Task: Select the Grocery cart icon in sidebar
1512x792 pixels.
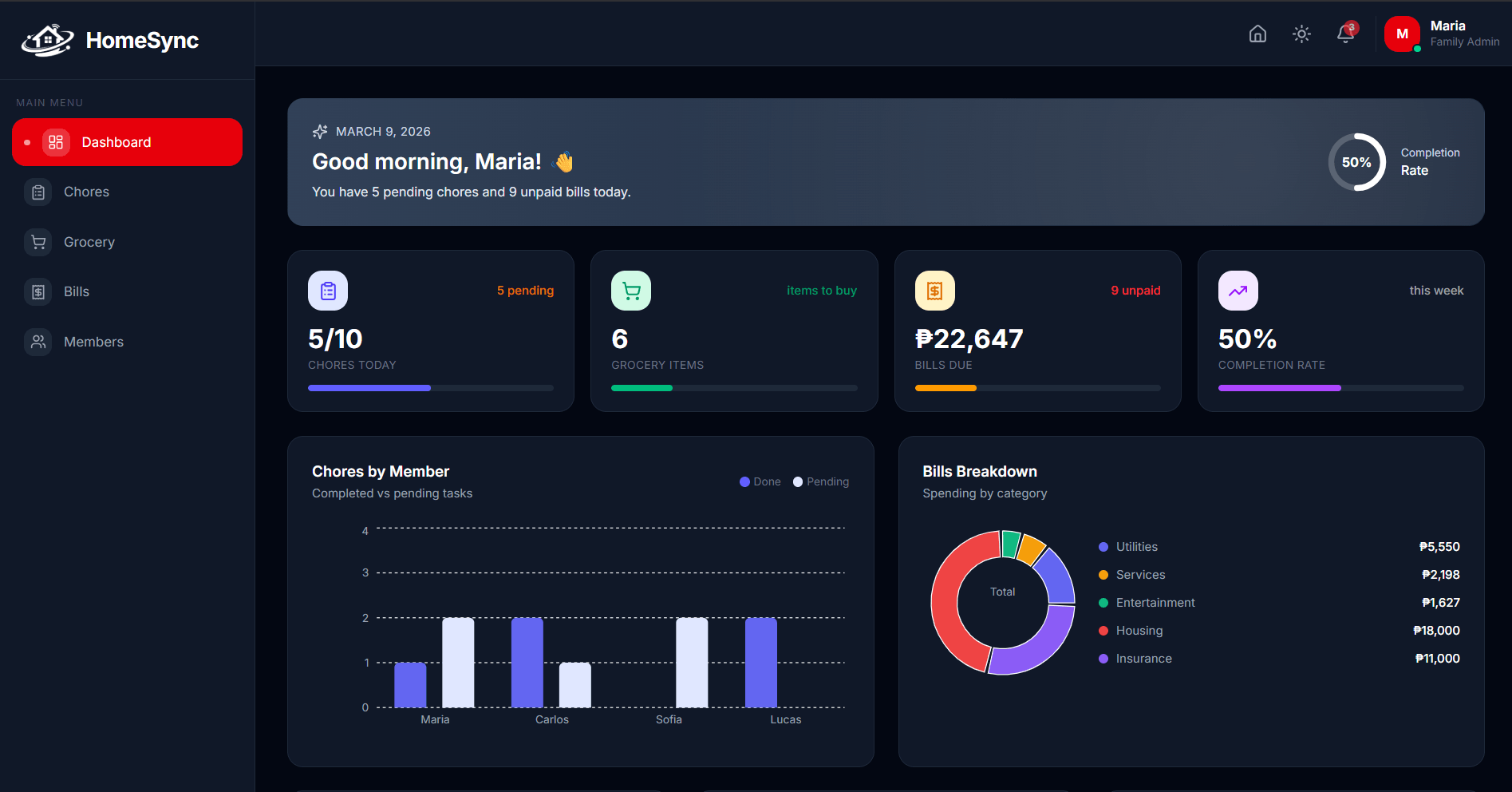Action: click(x=38, y=241)
